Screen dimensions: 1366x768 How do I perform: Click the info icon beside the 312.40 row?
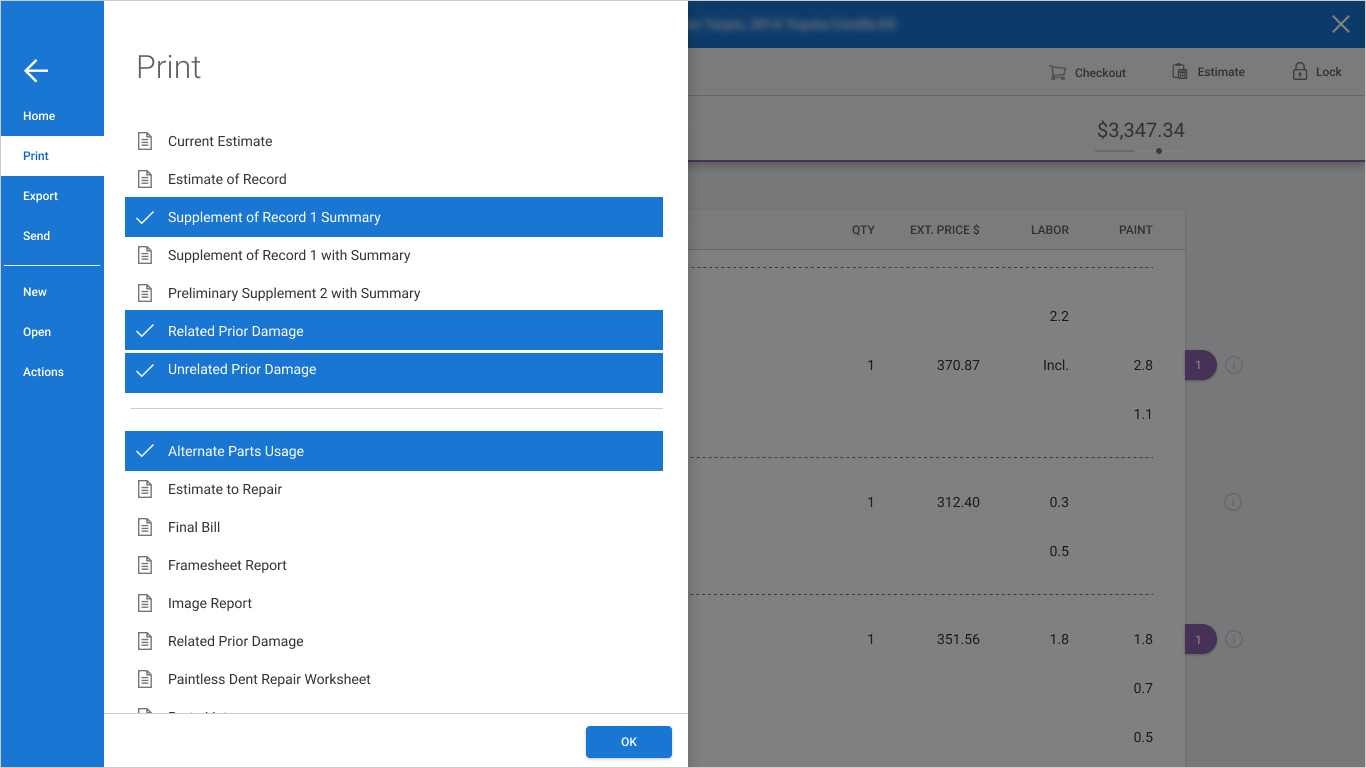tap(1233, 502)
